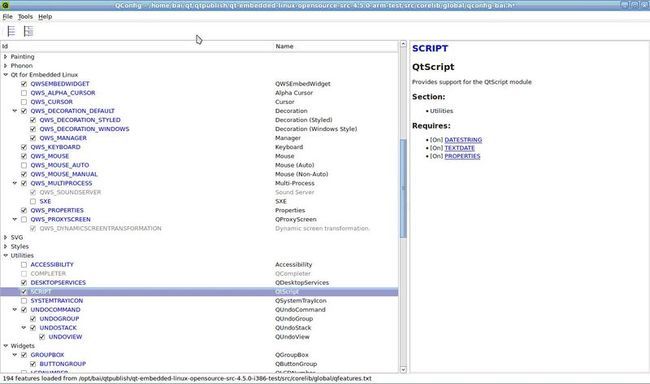The image size is (650, 384).
Task: Uncheck the UNDOGROUP checkbox
Action: coord(33,318)
